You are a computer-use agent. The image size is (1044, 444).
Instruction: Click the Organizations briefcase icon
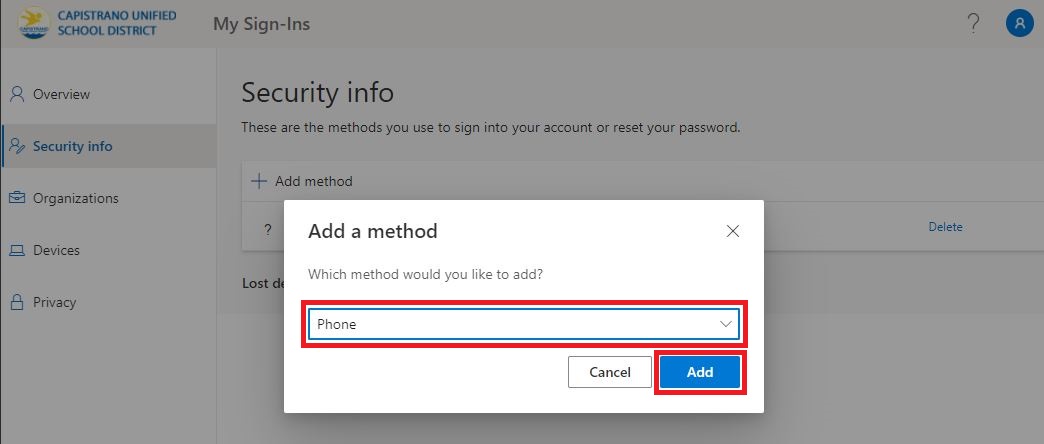[17, 198]
